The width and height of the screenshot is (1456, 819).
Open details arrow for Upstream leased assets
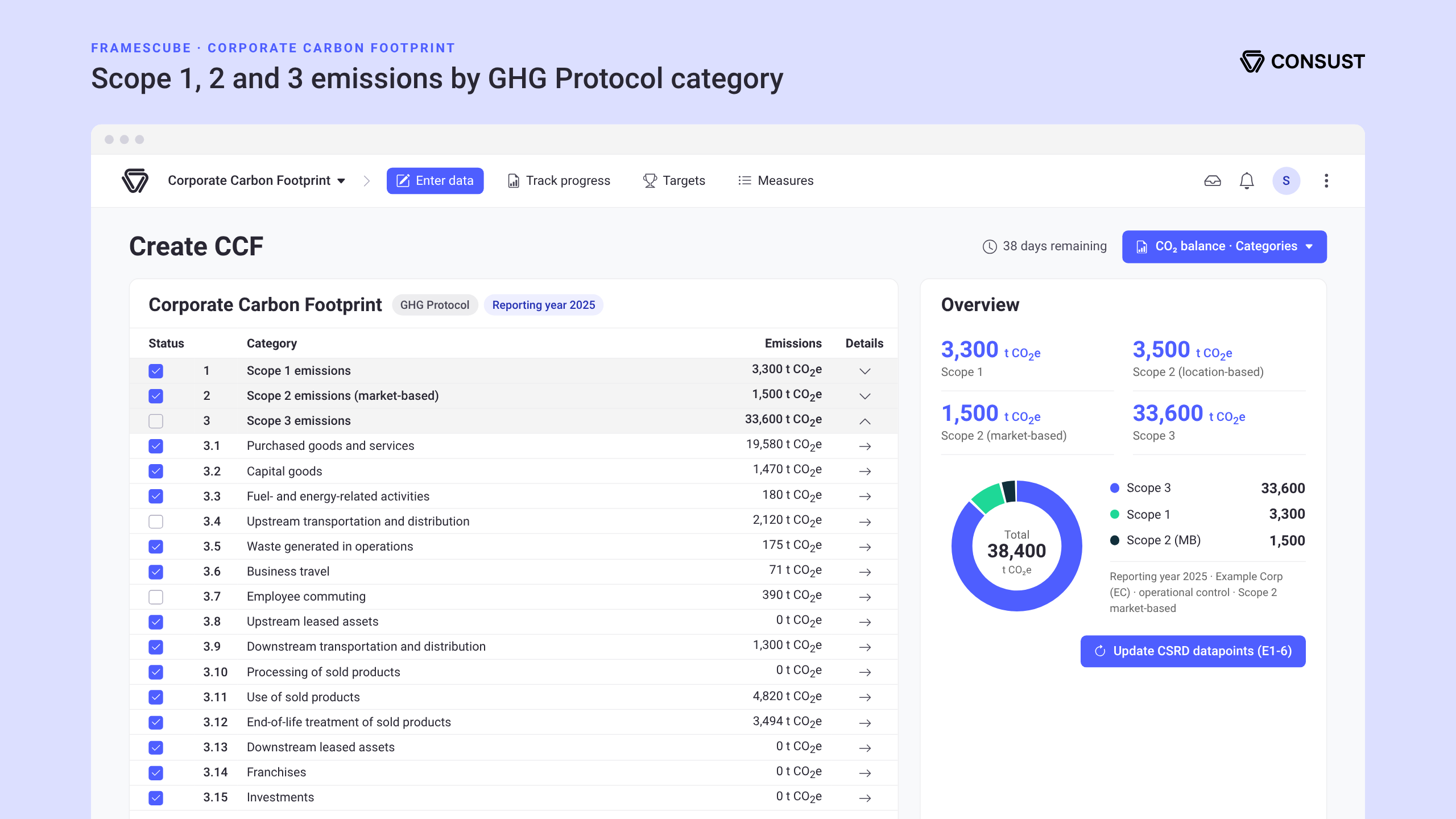click(865, 622)
